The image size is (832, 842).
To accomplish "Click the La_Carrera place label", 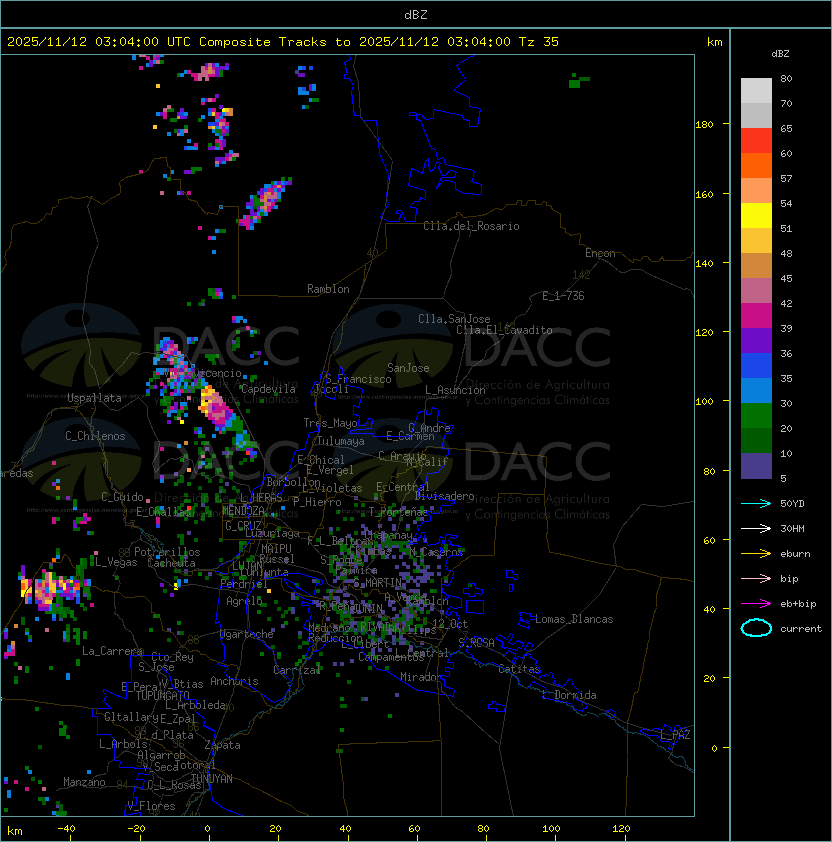I will click(x=112, y=651).
